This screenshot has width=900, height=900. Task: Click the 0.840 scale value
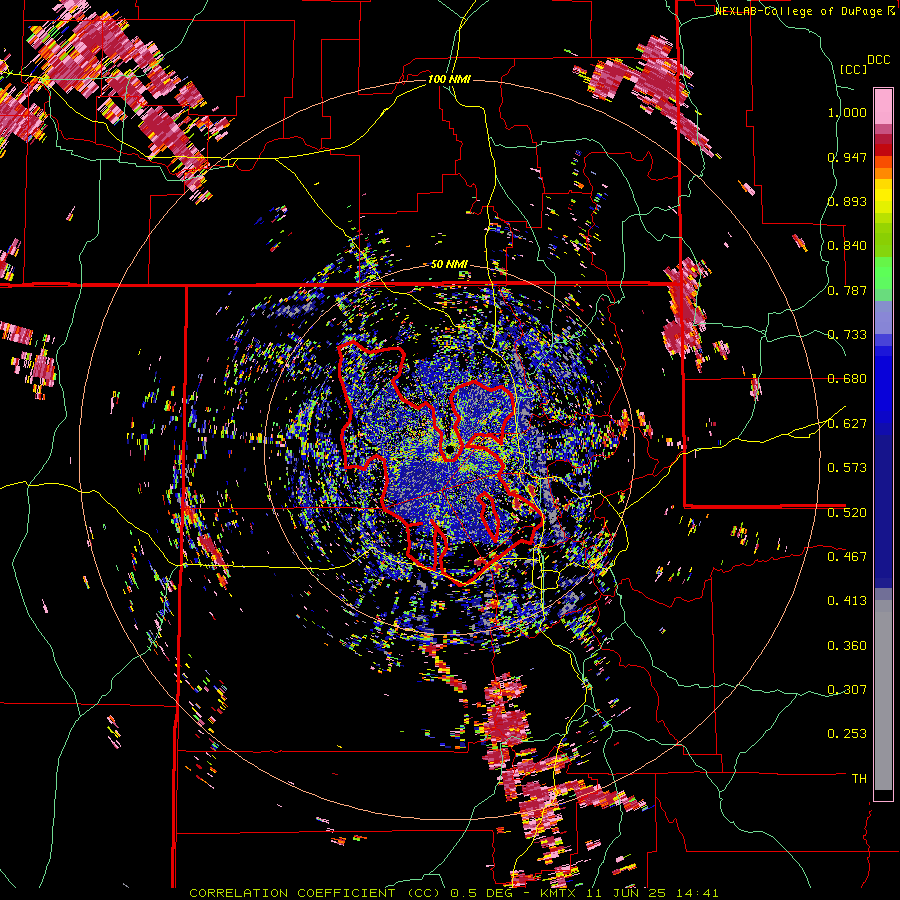click(x=847, y=246)
